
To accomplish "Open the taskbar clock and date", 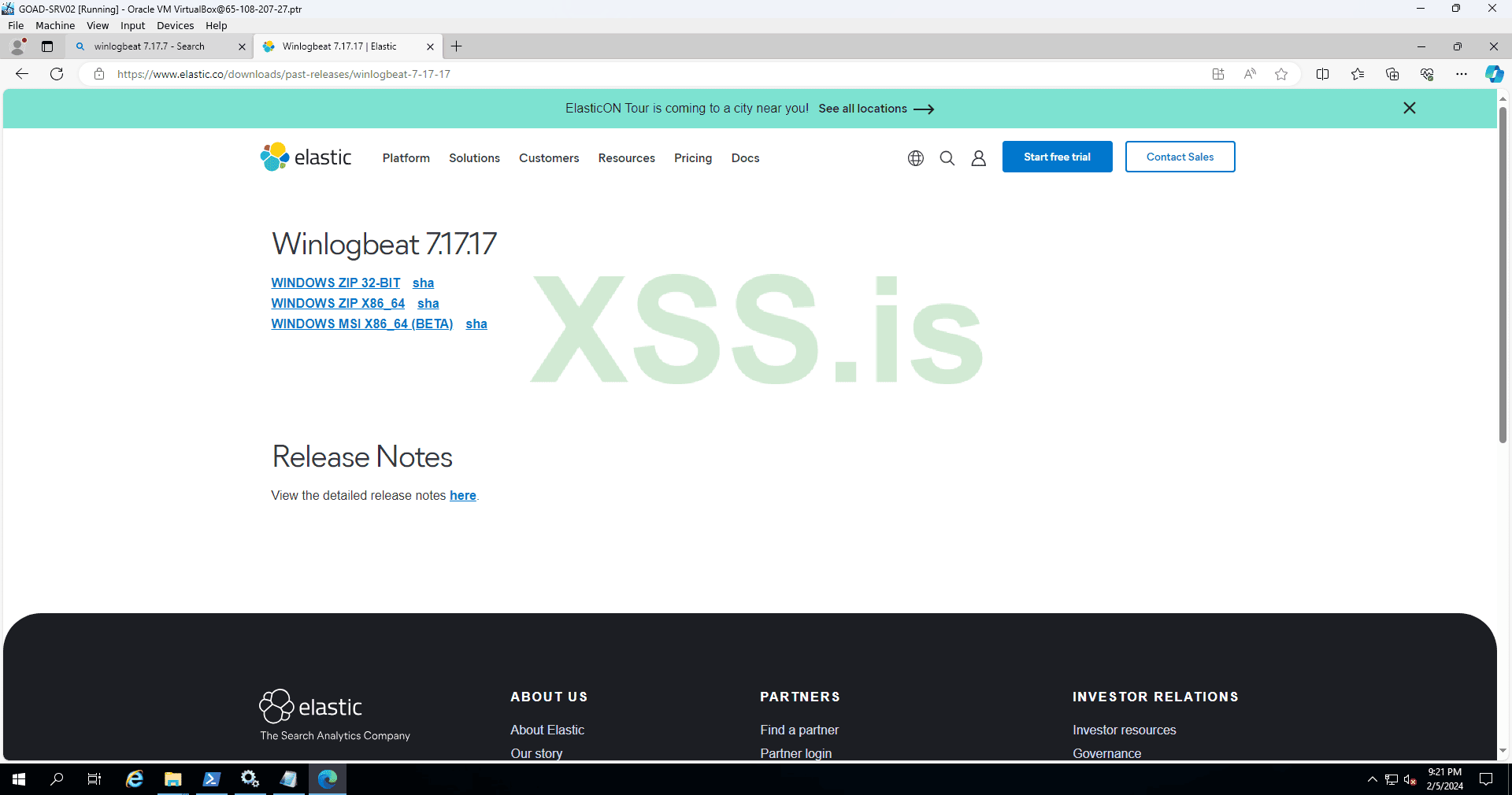I will tap(1445, 779).
